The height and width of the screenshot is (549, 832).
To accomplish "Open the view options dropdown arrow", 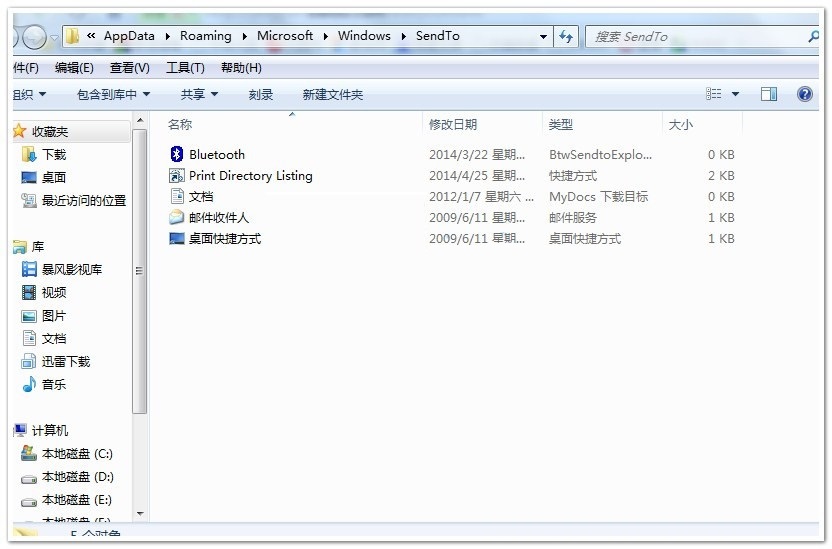I will (736, 94).
